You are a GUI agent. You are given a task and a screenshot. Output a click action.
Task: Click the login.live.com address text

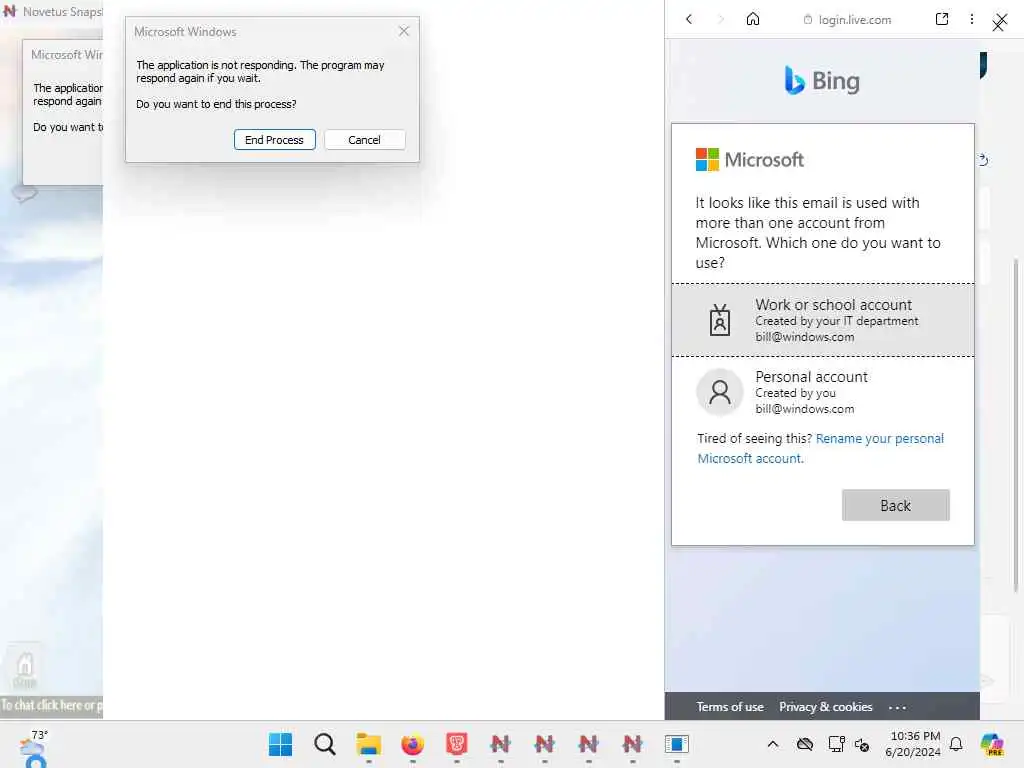[x=854, y=20]
